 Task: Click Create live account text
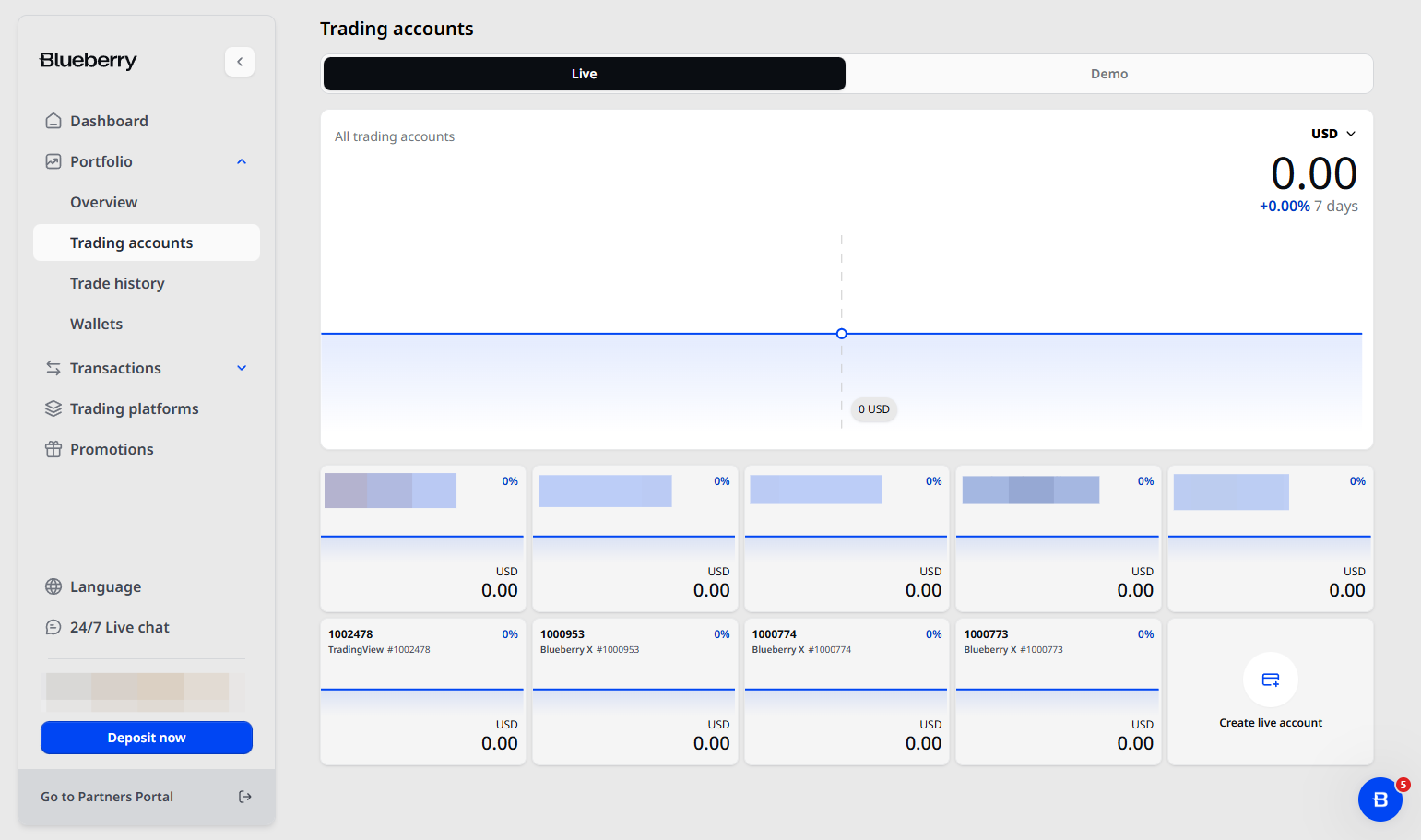(x=1271, y=723)
